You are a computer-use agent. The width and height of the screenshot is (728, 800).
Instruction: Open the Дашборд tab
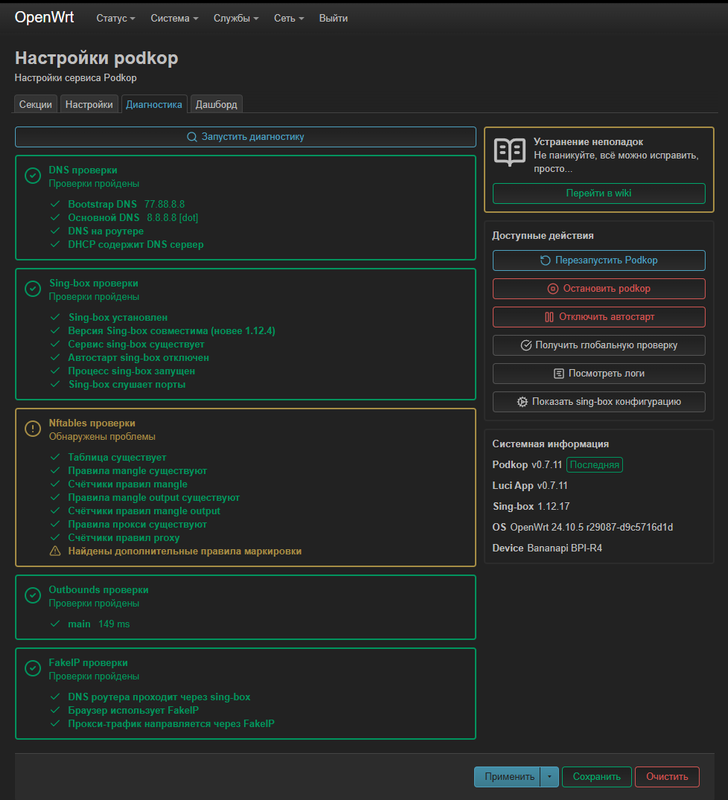(216, 104)
